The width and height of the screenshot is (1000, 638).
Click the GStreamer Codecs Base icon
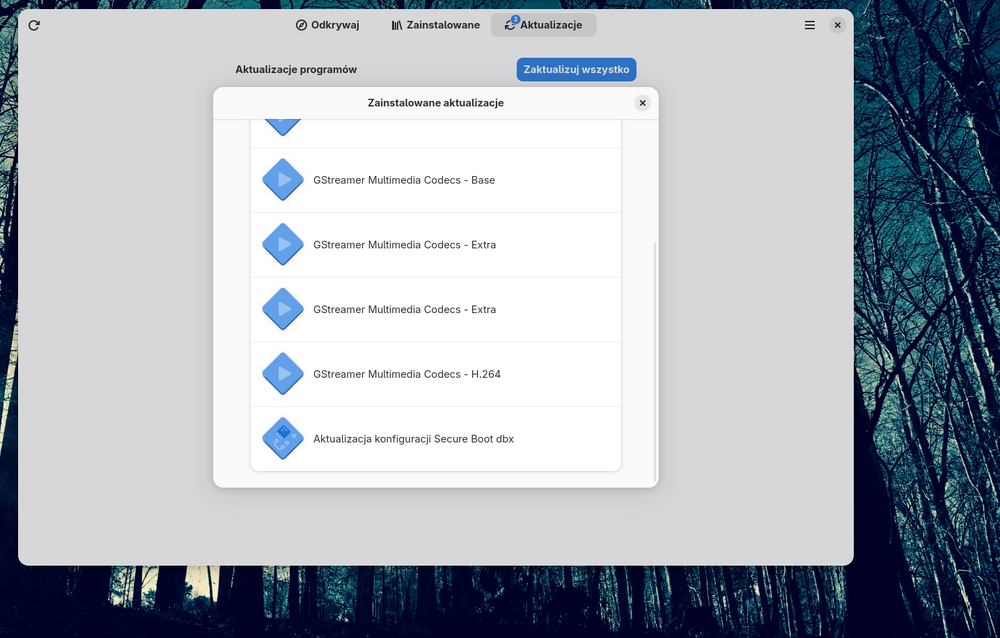click(283, 180)
